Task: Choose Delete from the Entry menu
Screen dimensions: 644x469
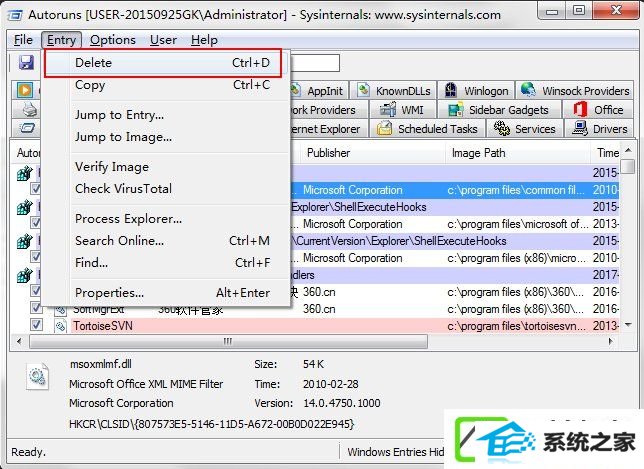Action: [163, 63]
